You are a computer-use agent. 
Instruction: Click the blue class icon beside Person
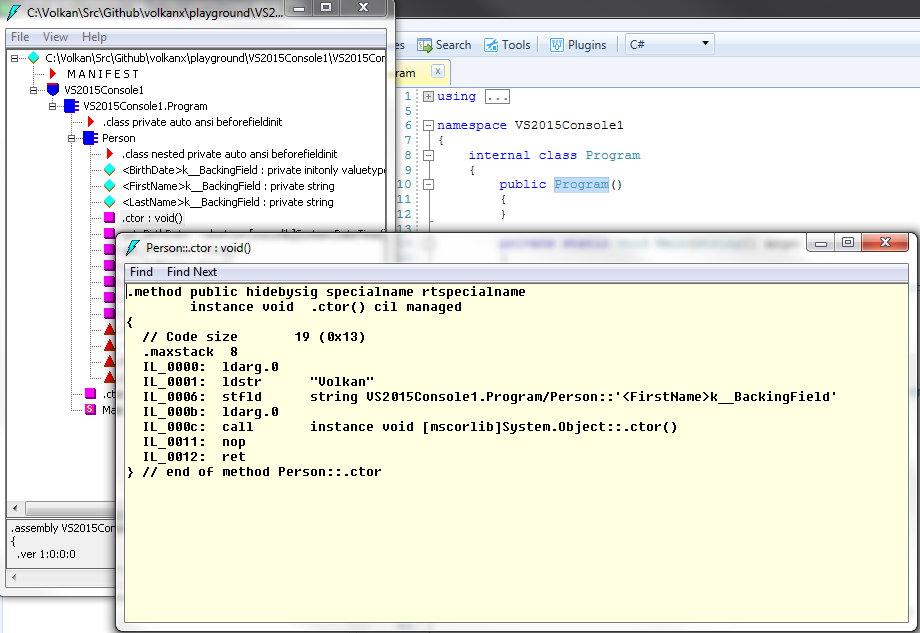[90, 138]
